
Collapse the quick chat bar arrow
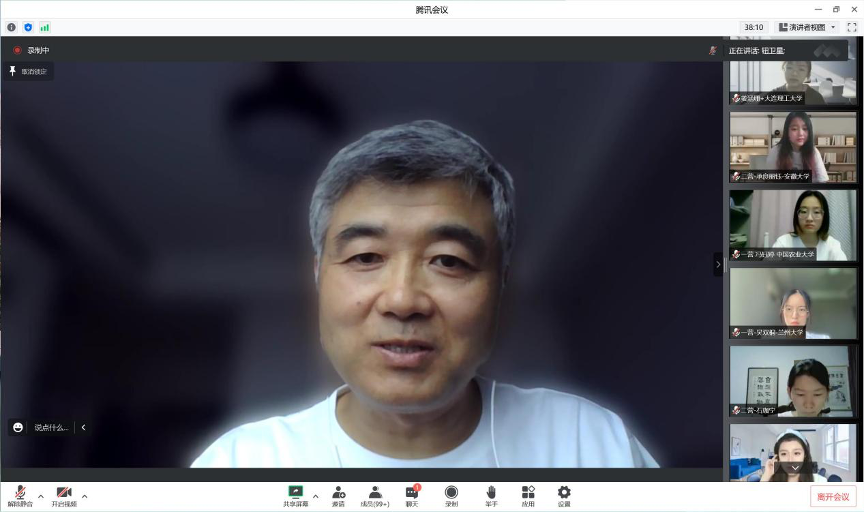click(x=83, y=427)
